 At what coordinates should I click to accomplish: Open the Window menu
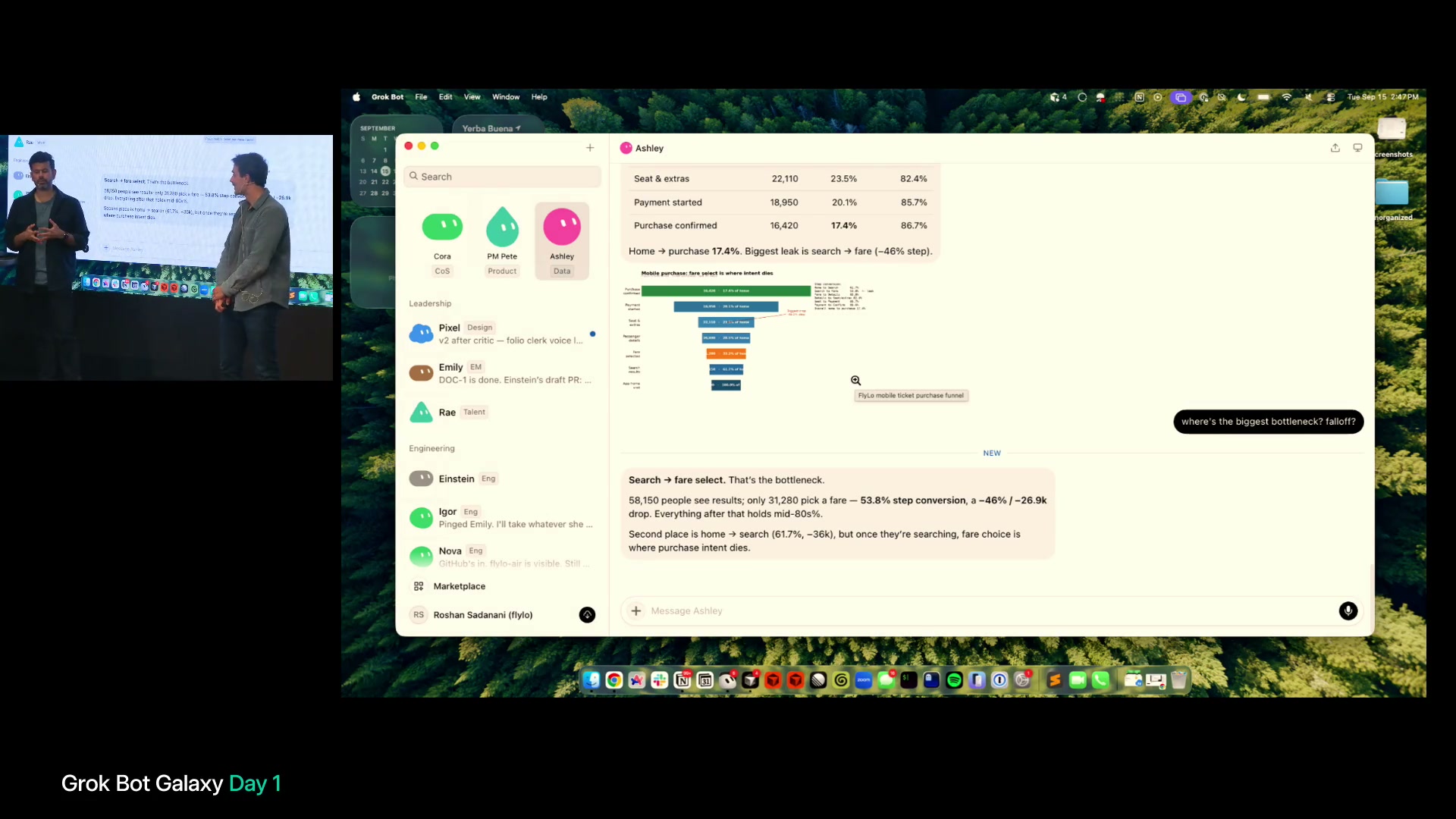tap(506, 97)
